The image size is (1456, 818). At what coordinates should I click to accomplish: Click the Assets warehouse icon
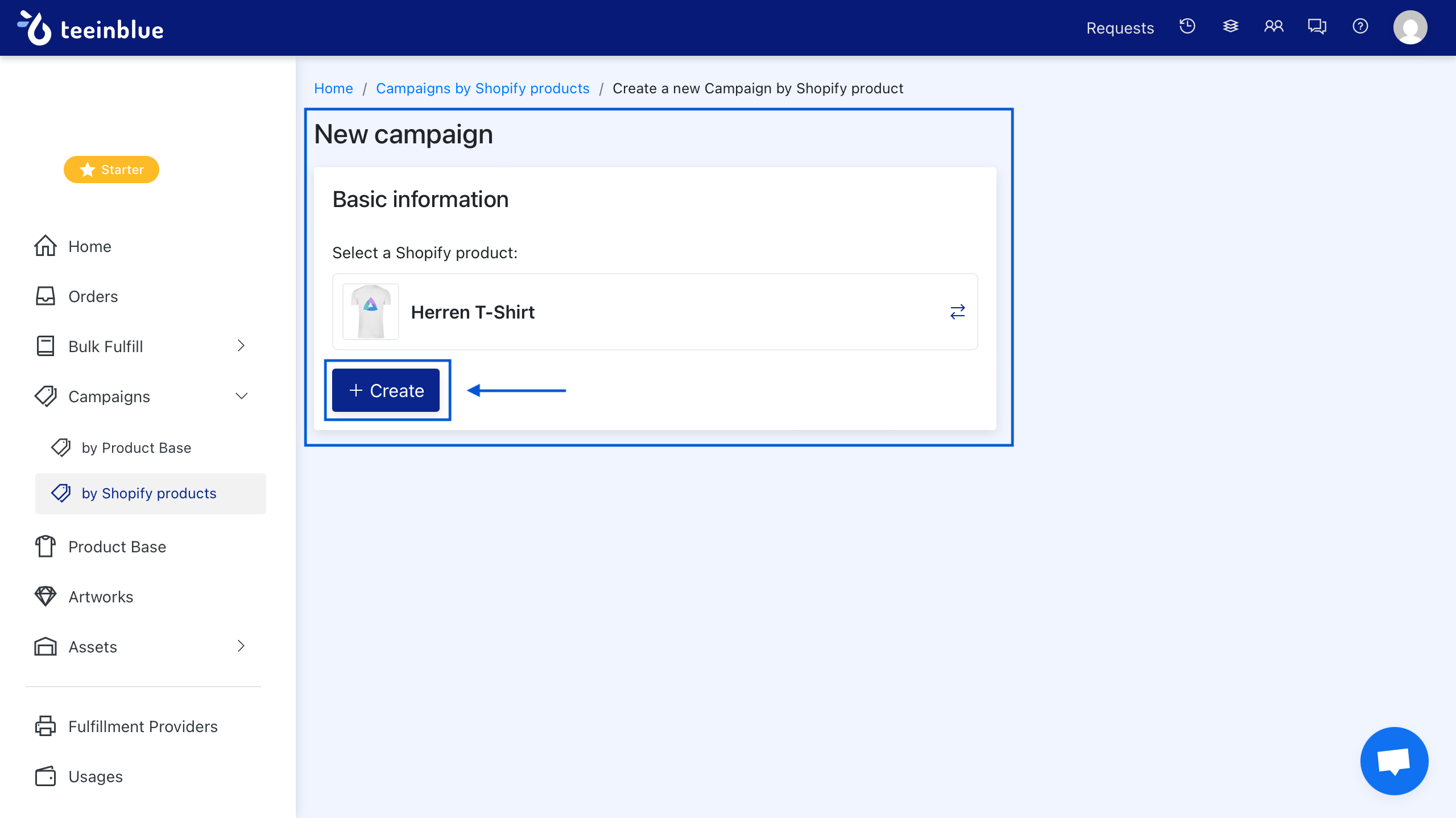click(x=45, y=646)
